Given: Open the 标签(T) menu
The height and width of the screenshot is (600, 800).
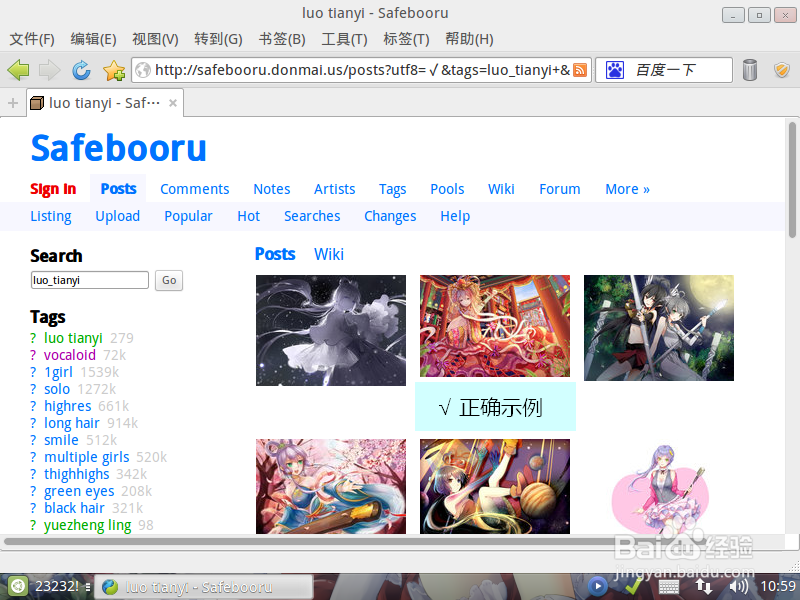Looking at the screenshot, I should click(x=406, y=39).
